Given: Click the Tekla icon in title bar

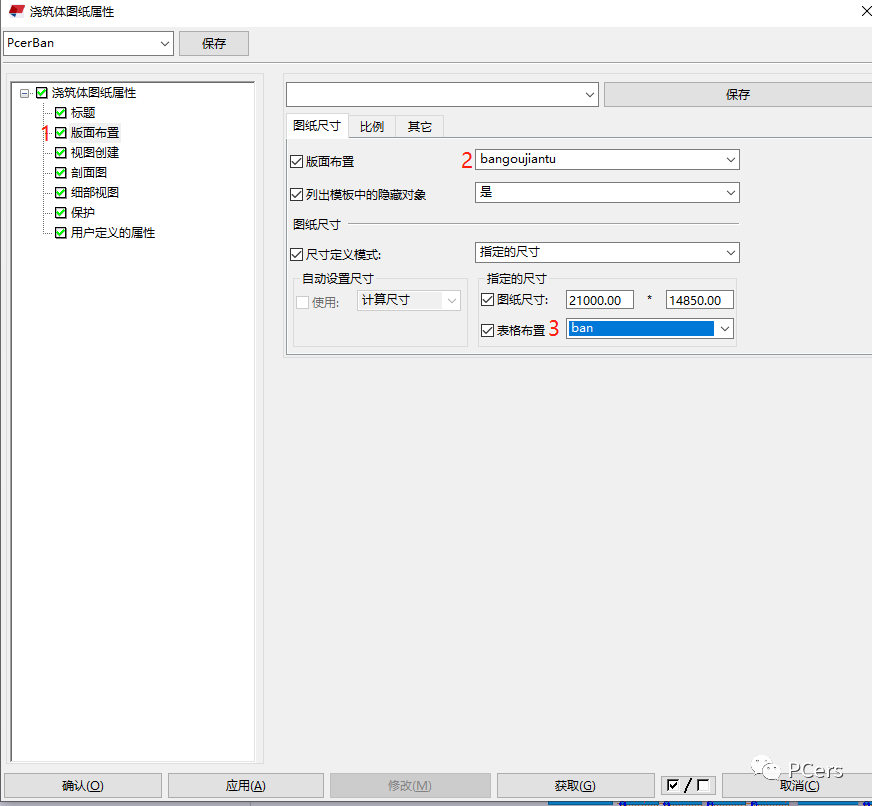Looking at the screenshot, I should point(16,11).
